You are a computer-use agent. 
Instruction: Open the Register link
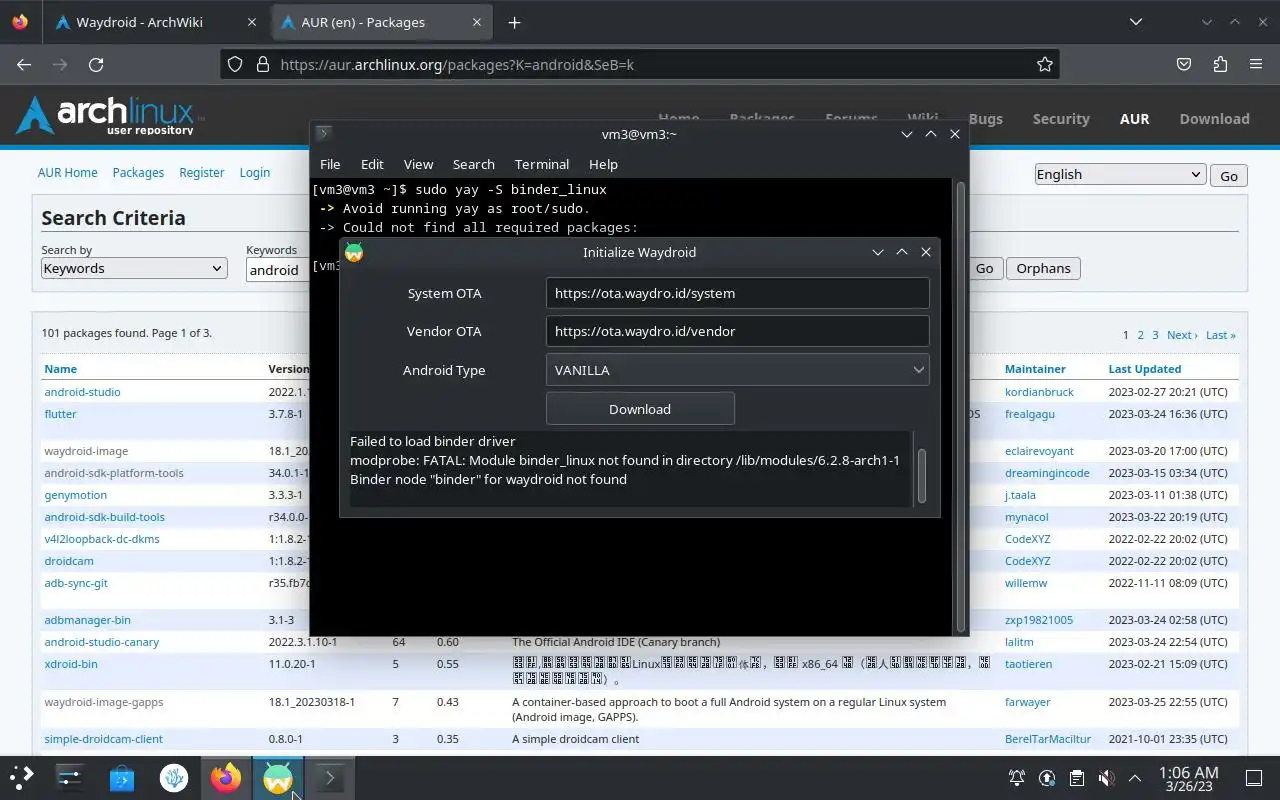(x=202, y=172)
